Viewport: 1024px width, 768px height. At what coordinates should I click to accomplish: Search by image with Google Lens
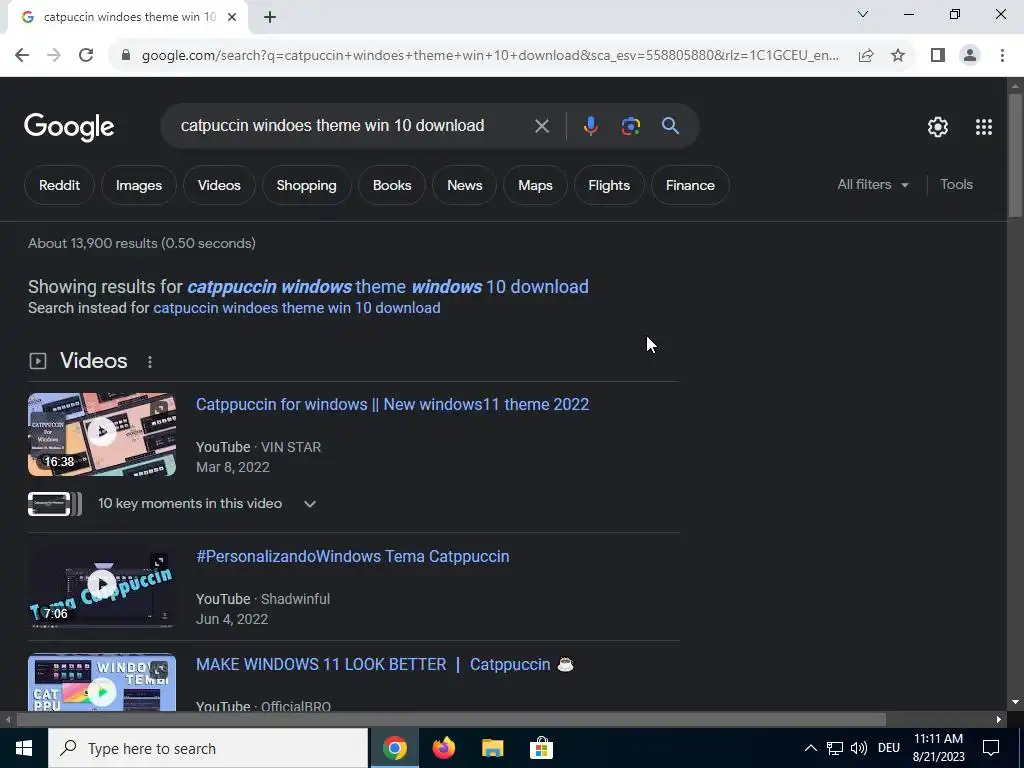tap(630, 126)
